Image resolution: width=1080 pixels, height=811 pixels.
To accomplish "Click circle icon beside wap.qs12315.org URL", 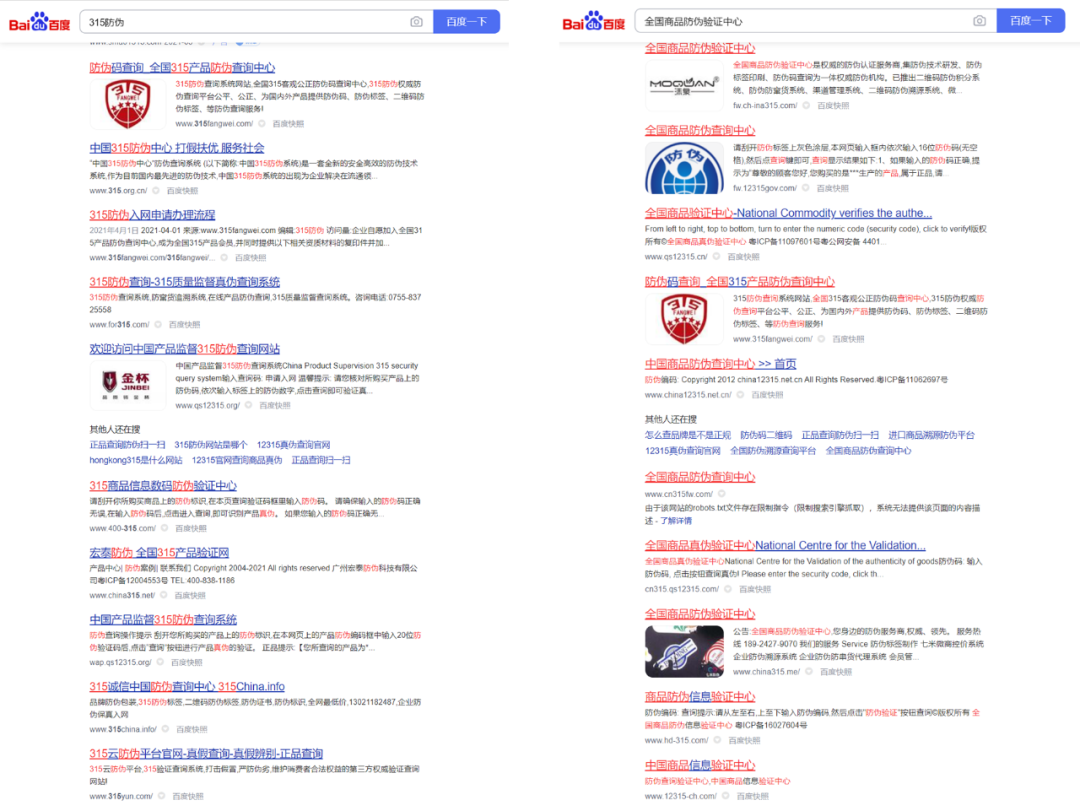I will [x=160, y=662].
